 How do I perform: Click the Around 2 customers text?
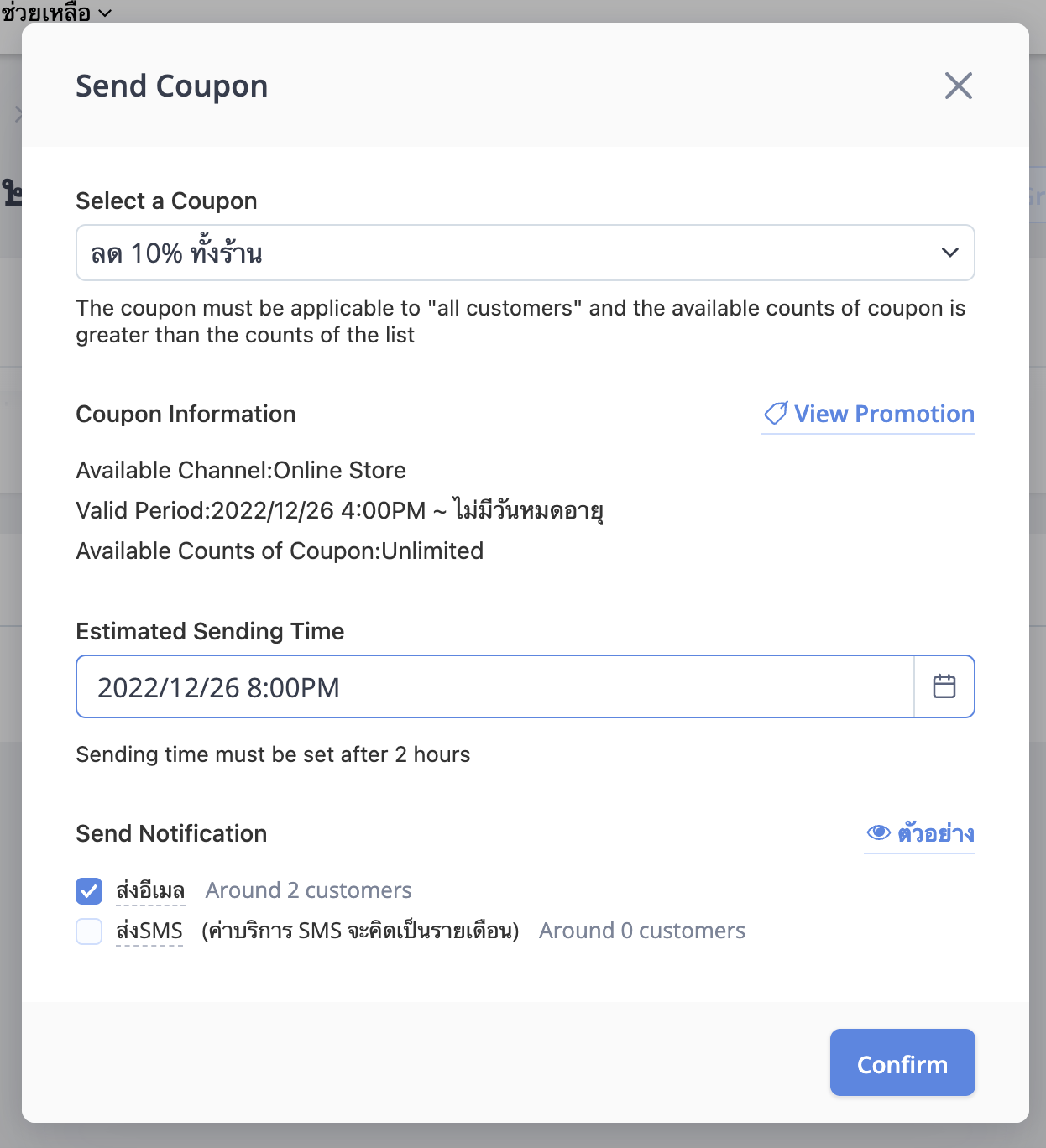tap(309, 890)
